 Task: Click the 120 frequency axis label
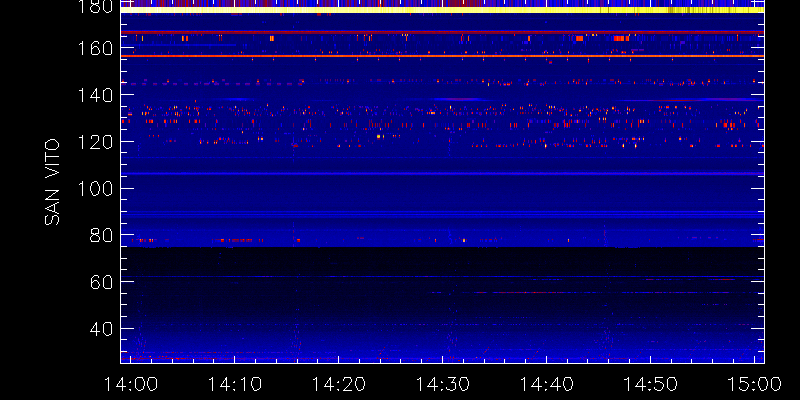95,142
